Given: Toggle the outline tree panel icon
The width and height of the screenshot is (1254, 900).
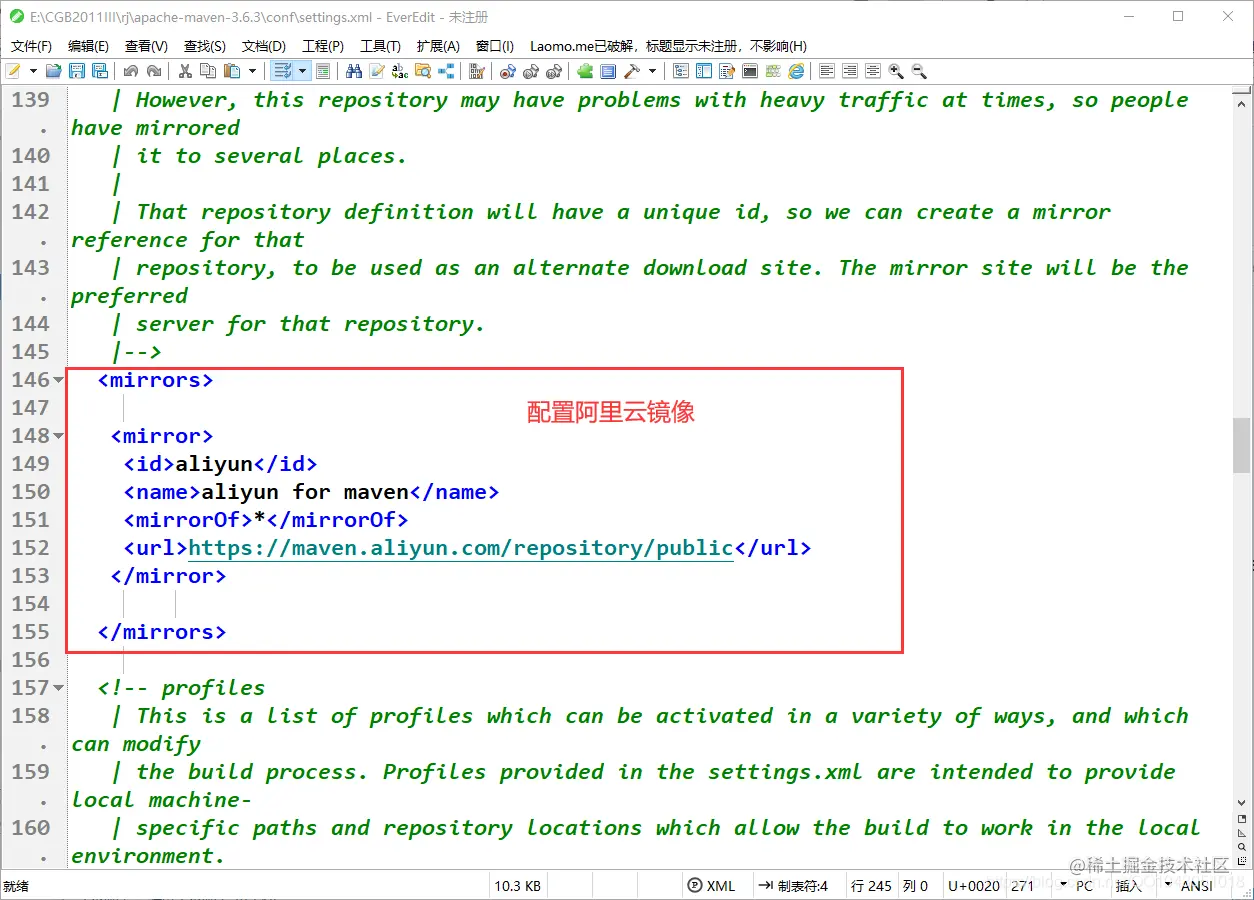Looking at the screenshot, I should [681, 71].
